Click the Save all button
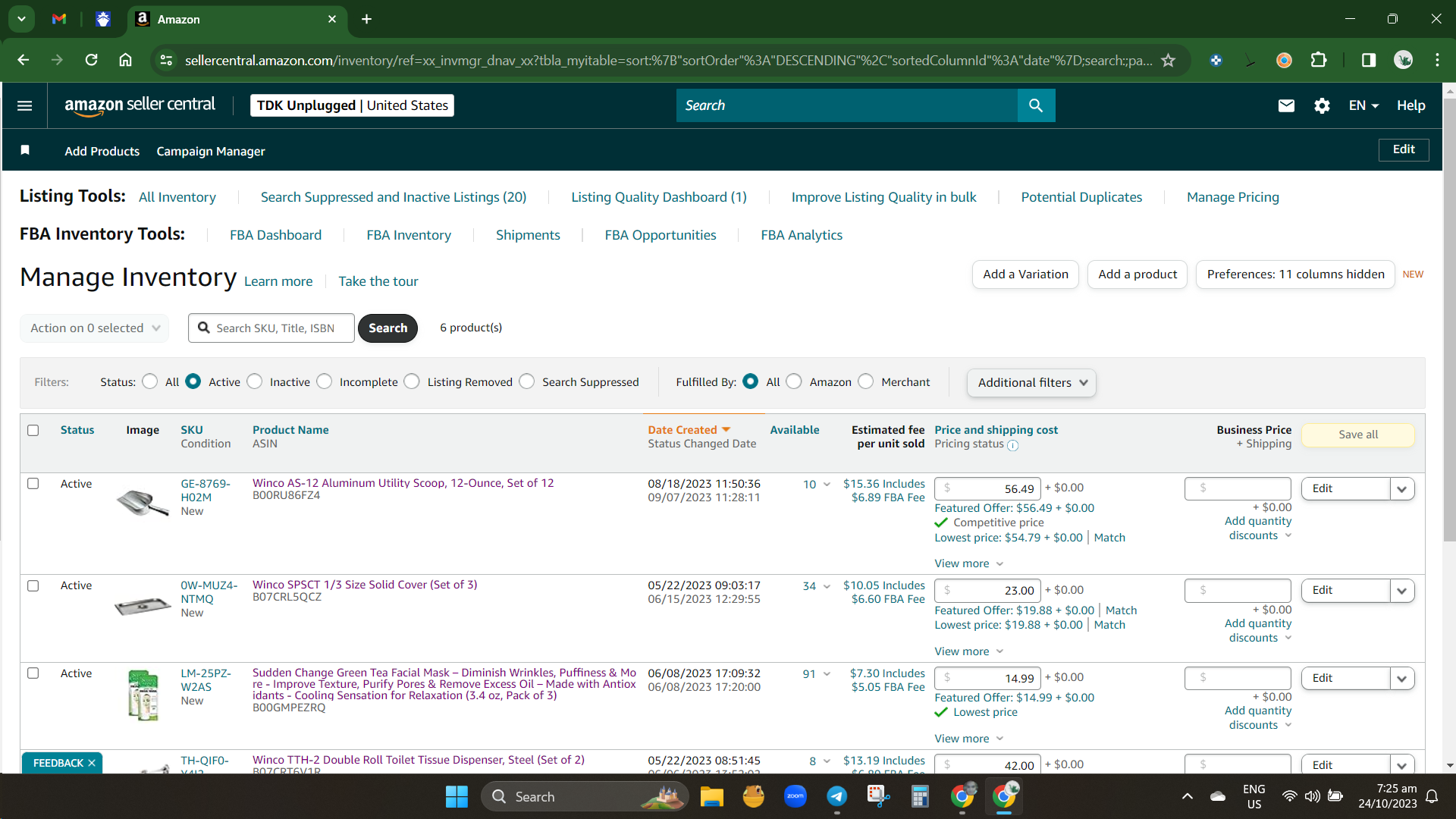1456x819 pixels. 1358,435
